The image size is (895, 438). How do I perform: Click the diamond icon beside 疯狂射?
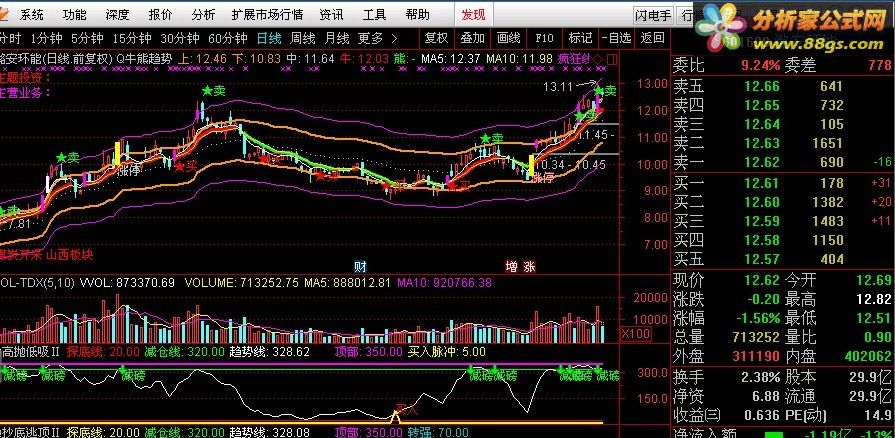[x=598, y=58]
